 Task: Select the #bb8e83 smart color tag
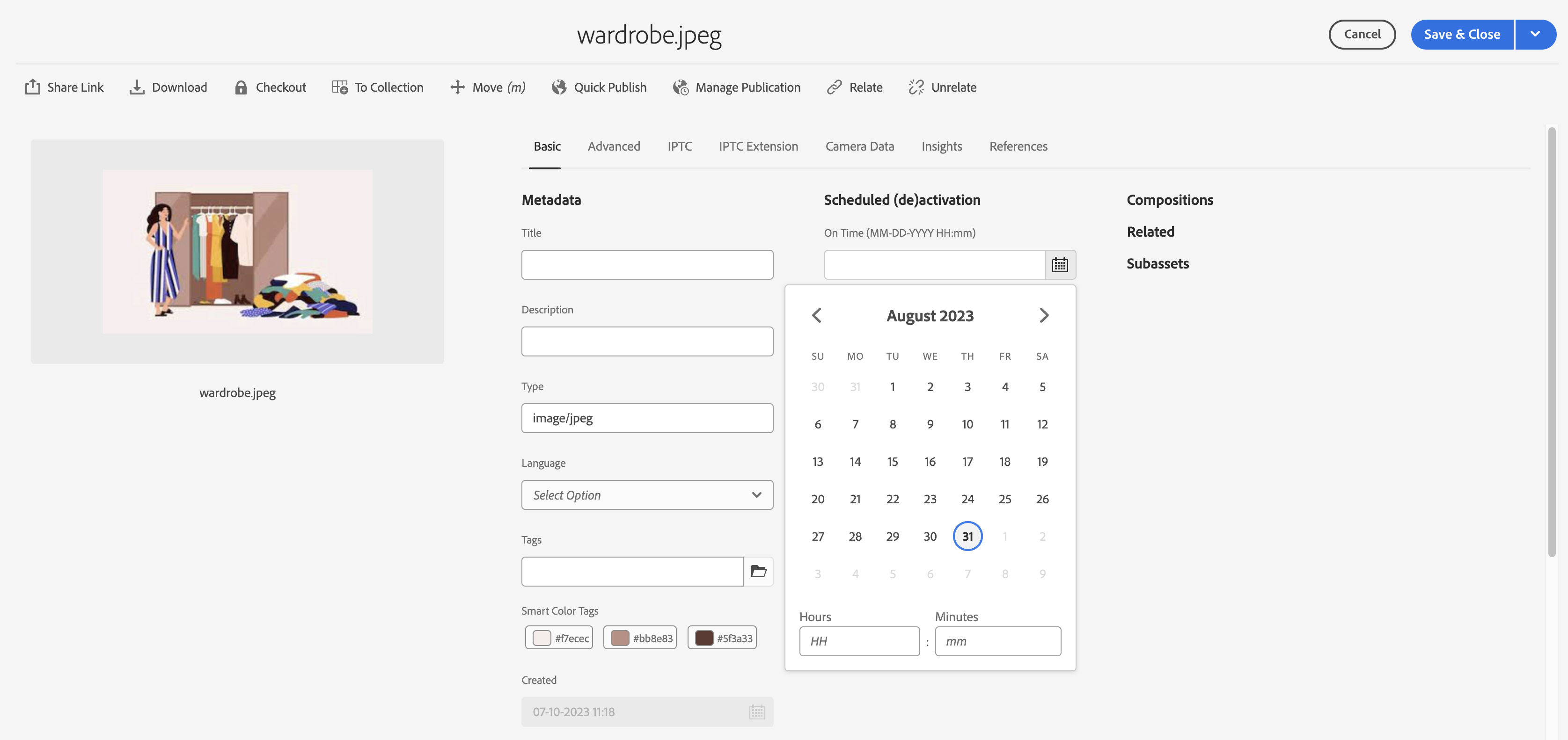640,638
